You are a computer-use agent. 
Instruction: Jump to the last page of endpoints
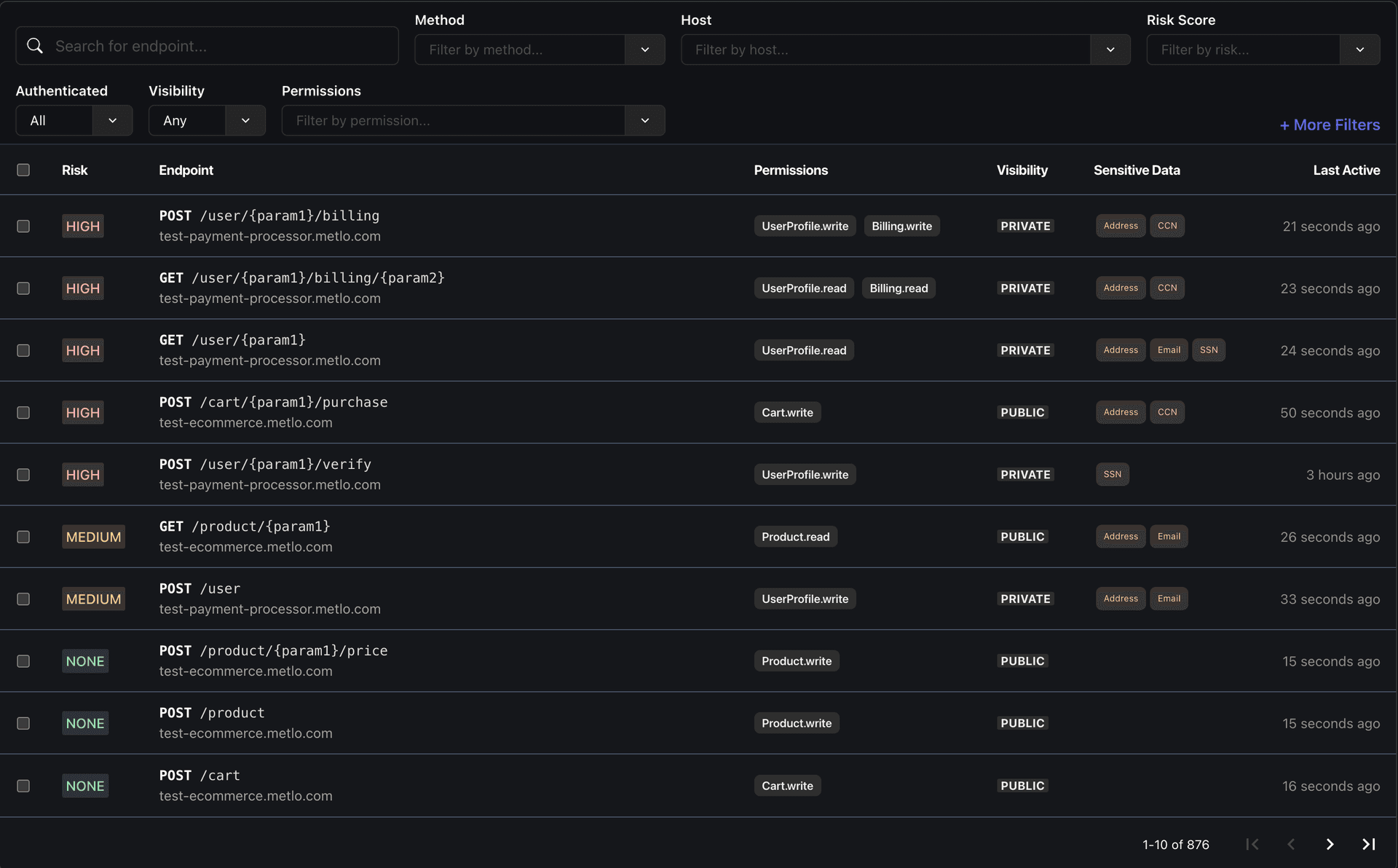(1368, 844)
